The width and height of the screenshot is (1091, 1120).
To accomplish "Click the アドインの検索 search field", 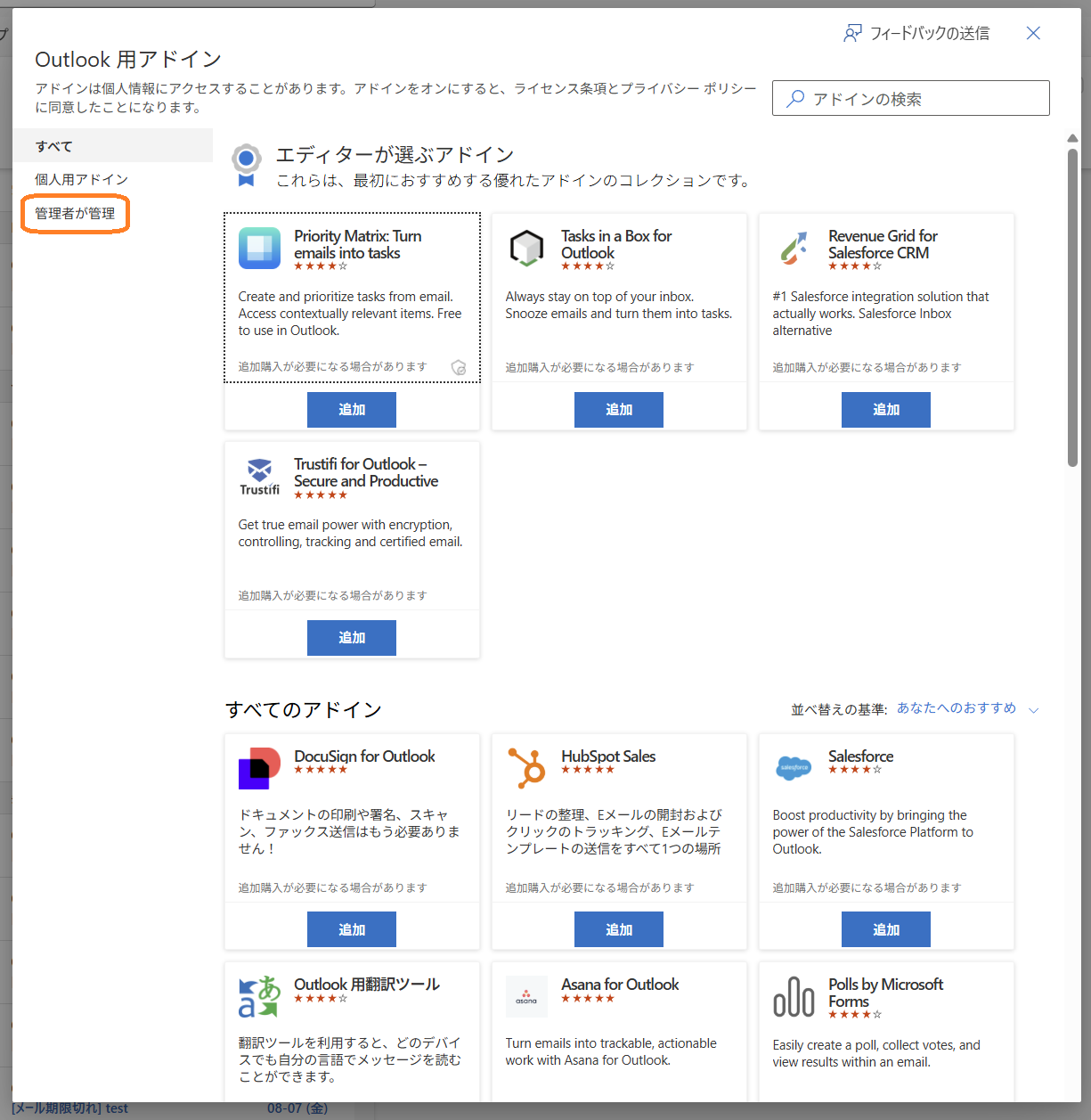I will [910, 98].
